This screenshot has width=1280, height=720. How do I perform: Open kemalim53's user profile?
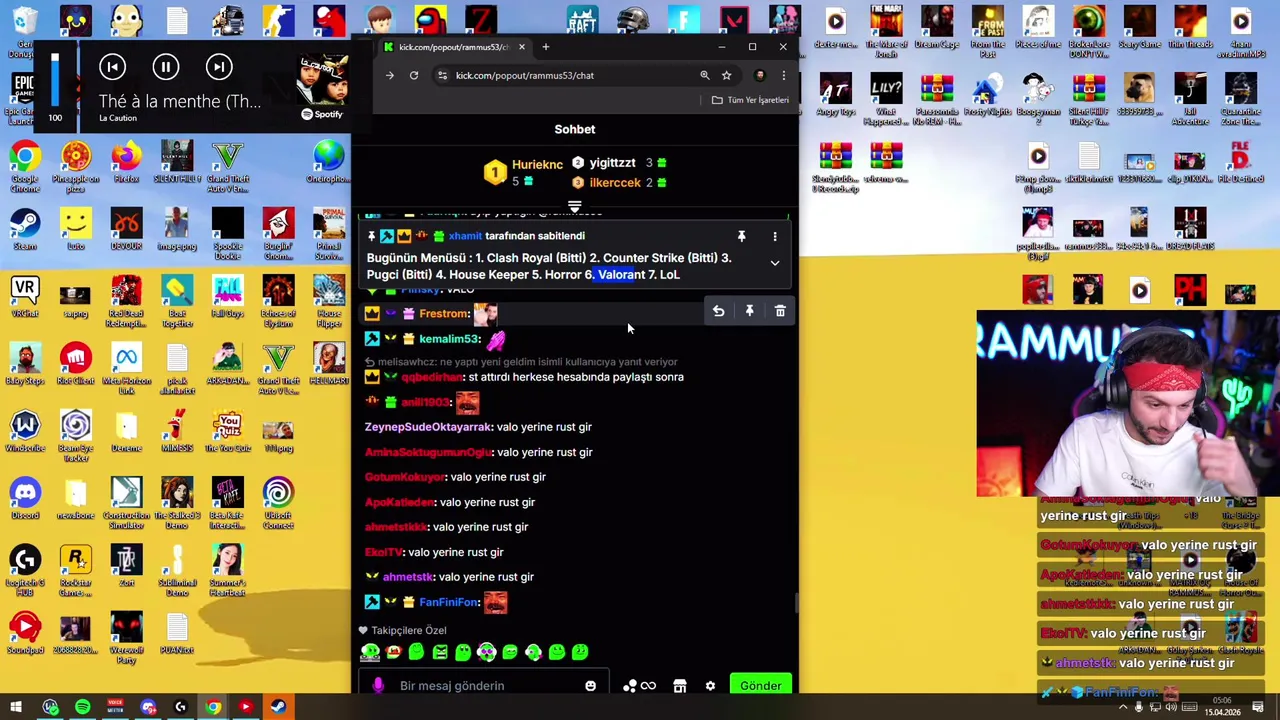click(x=450, y=339)
